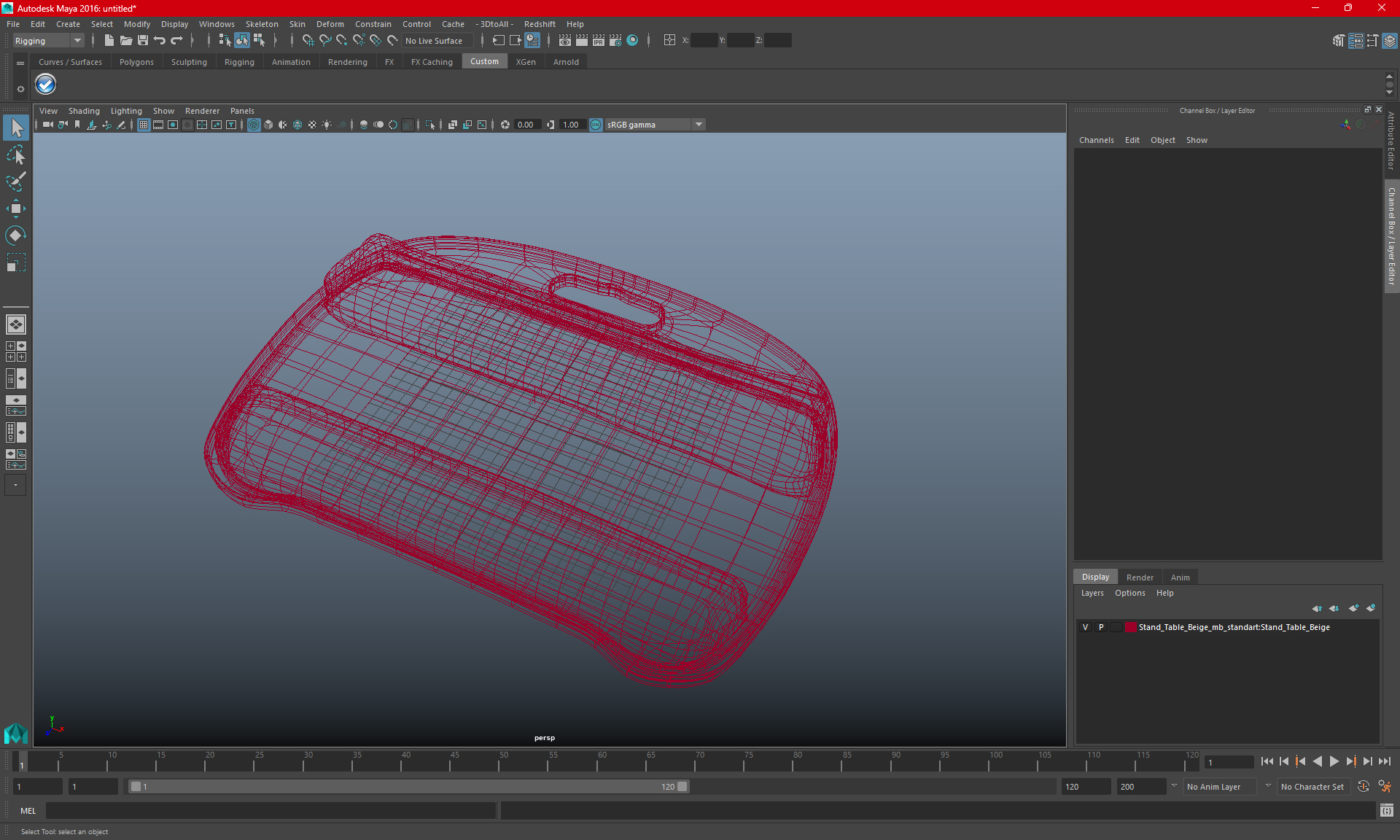This screenshot has height=840, width=1400.
Task: Open the Redshift menu
Action: tap(540, 24)
